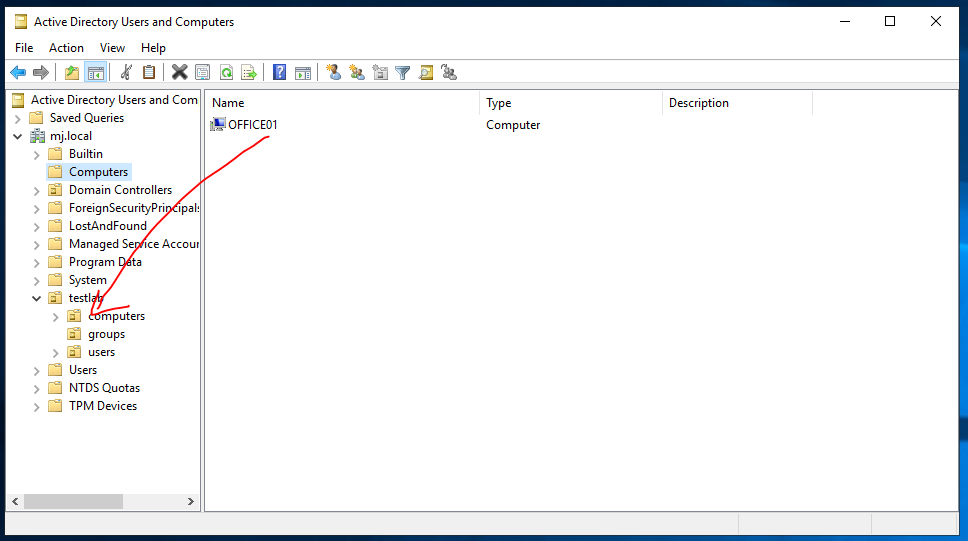Toggle the Show/Hide Console Tree icon
This screenshot has height=541, width=968.
96,73
